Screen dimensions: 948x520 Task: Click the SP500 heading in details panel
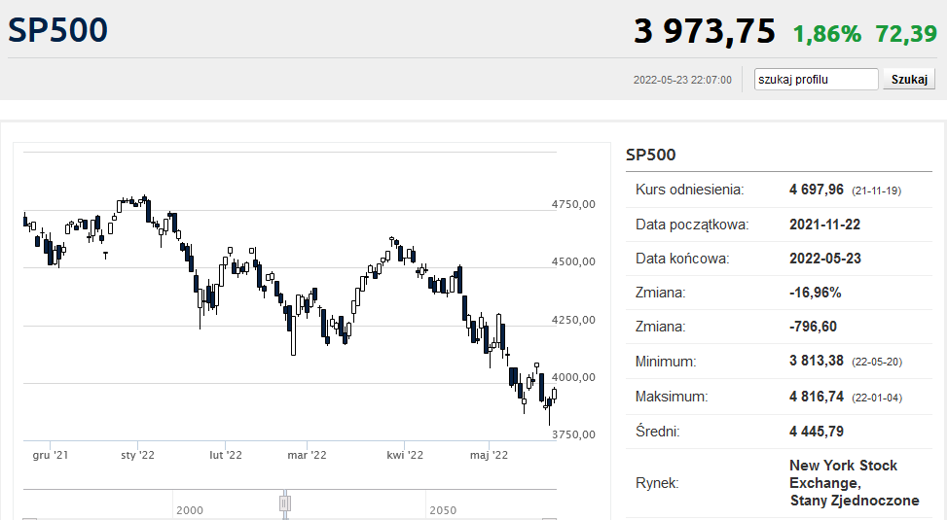(651, 155)
